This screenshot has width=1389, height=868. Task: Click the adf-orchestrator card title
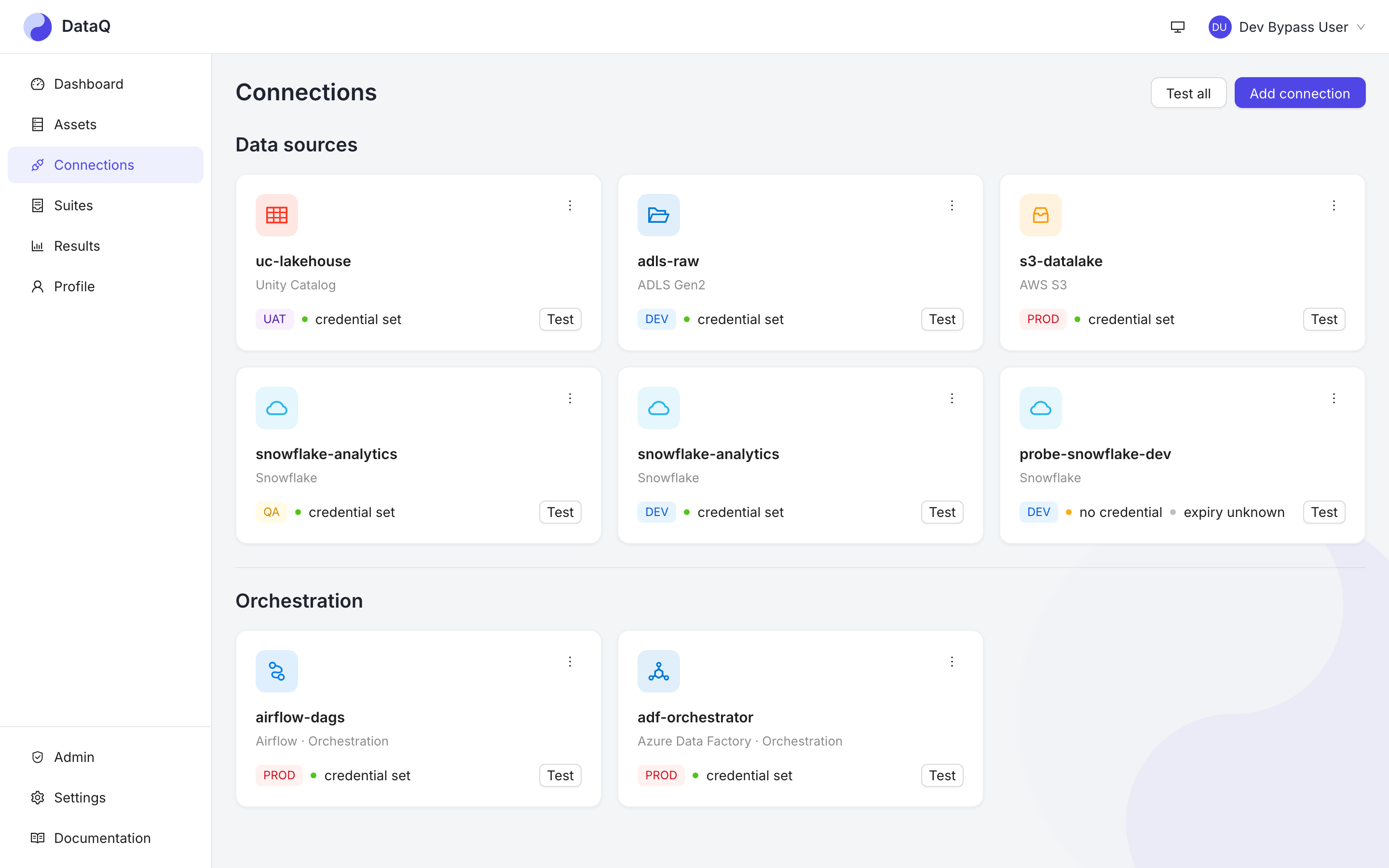point(695,717)
